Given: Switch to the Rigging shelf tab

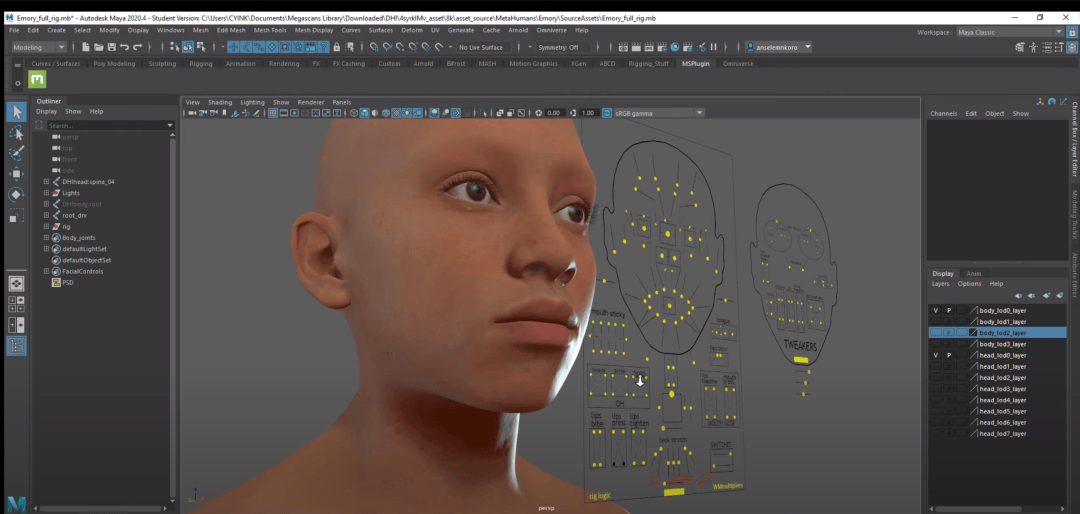Looking at the screenshot, I should pyautogui.click(x=201, y=63).
